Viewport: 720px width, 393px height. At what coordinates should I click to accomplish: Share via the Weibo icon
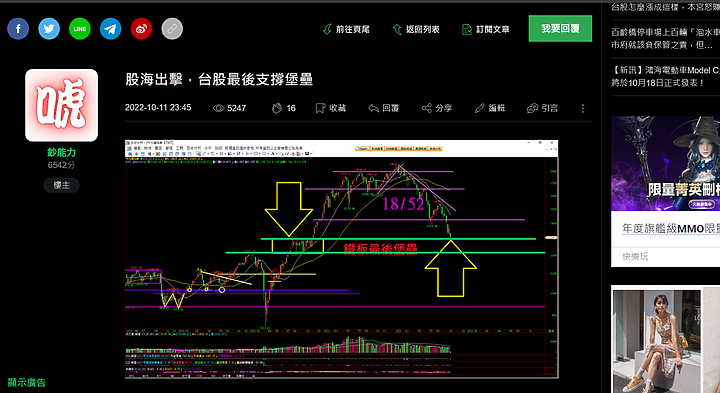coord(141,29)
